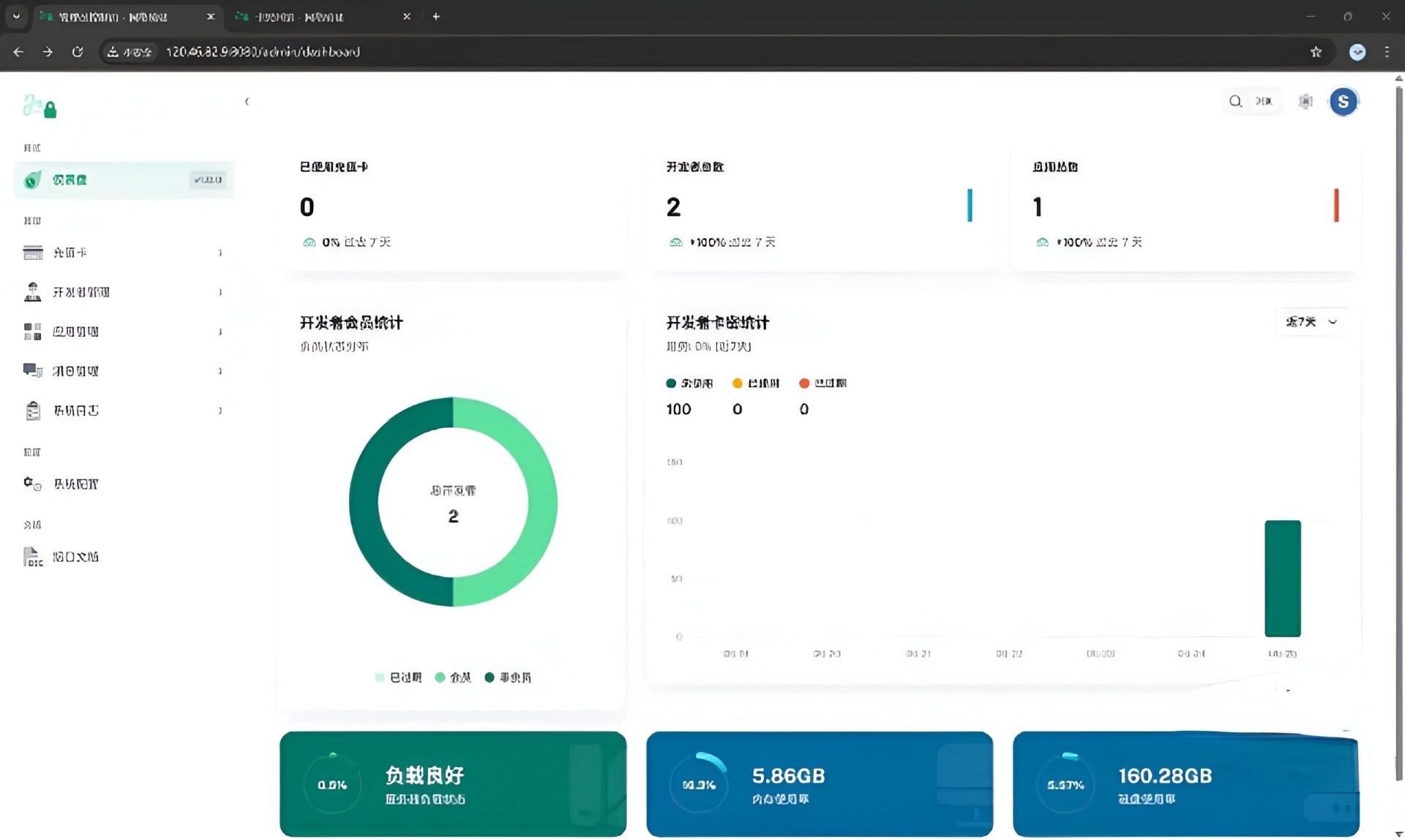Click the four-squares grid application icon
This screenshot has width=1405, height=840.
click(x=33, y=331)
